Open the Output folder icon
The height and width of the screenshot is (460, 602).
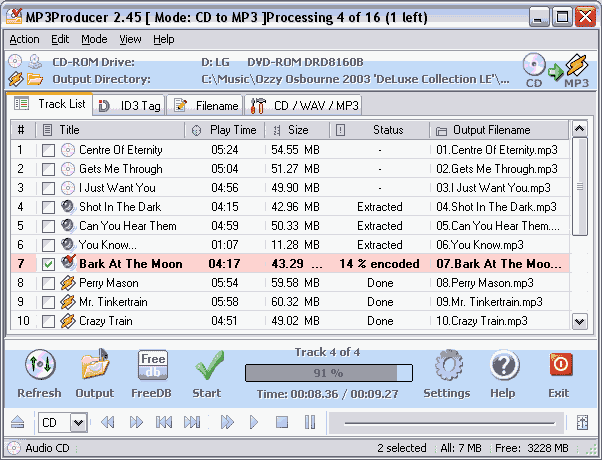[x=94, y=365]
